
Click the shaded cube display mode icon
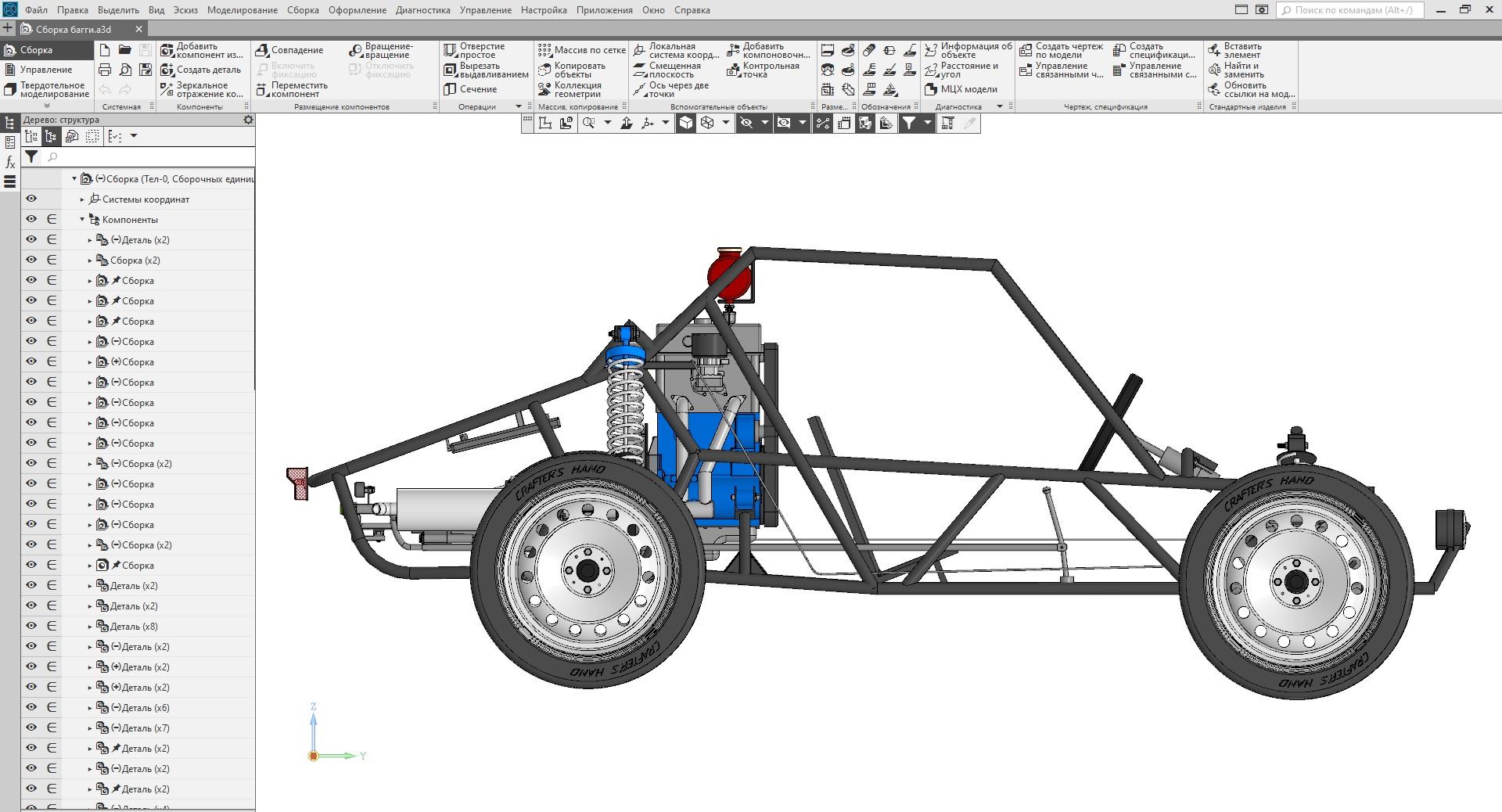pos(685,123)
